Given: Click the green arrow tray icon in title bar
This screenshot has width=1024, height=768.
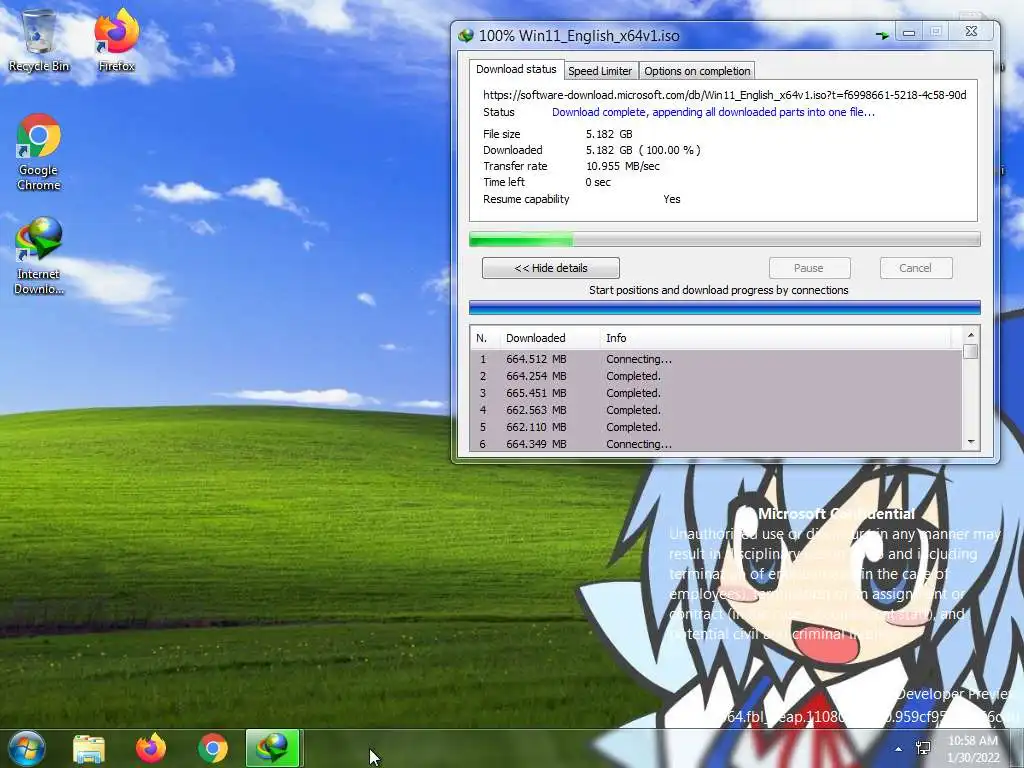Looking at the screenshot, I should (x=882, y=35).
